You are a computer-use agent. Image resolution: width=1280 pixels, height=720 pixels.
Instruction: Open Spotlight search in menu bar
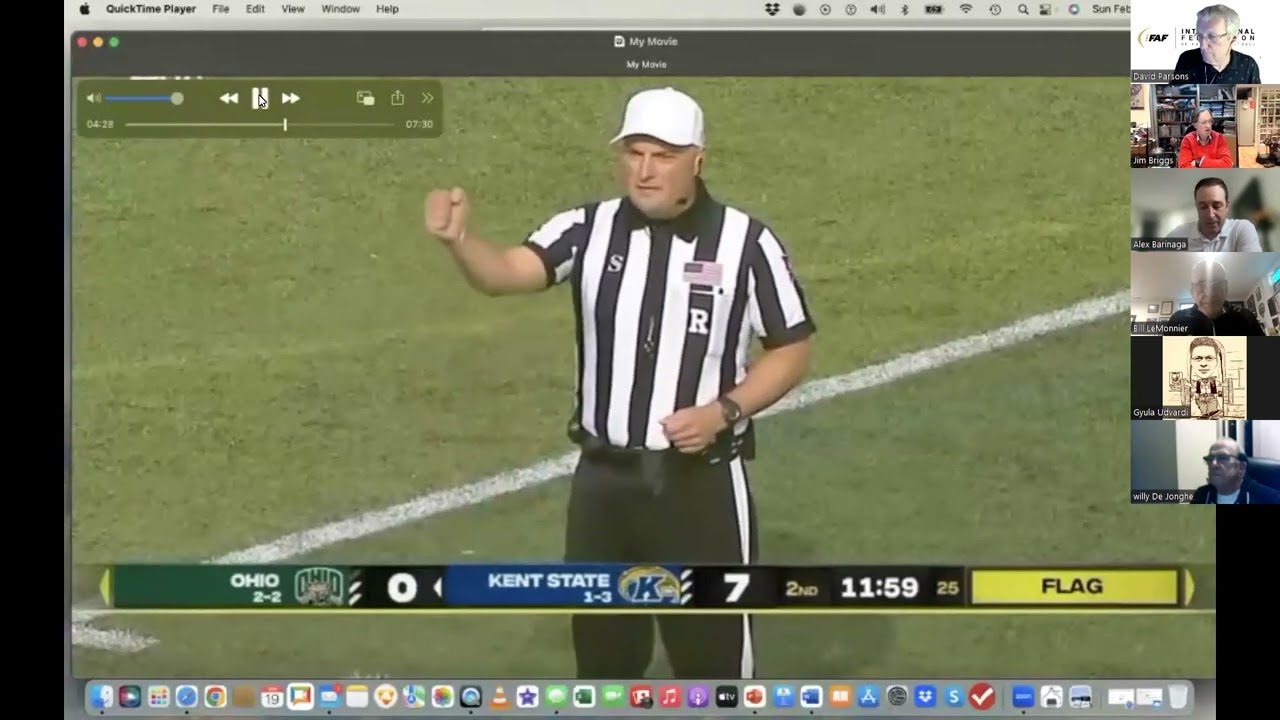1023,9
